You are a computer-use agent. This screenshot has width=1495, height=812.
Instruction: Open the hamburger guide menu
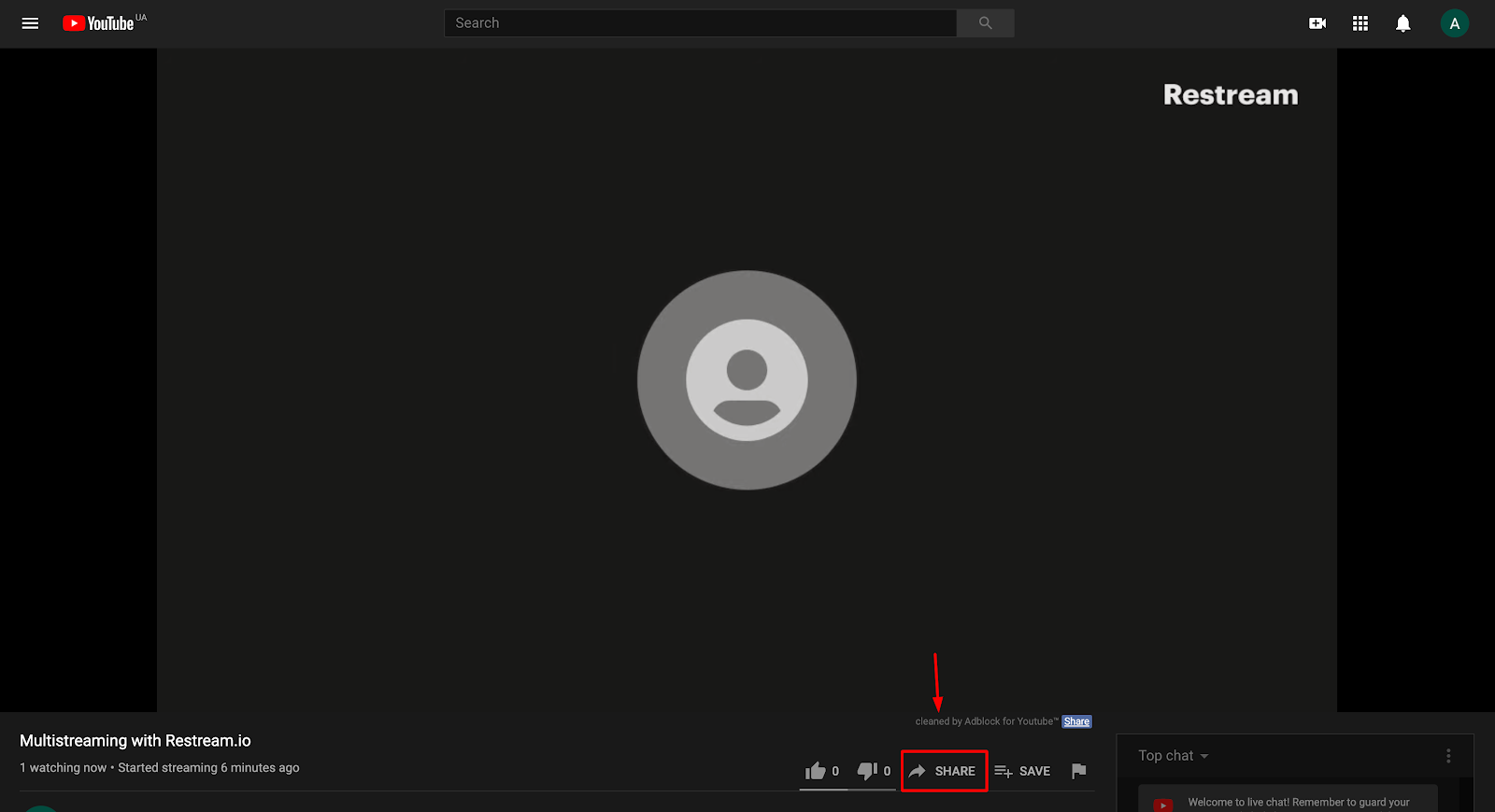30,23
